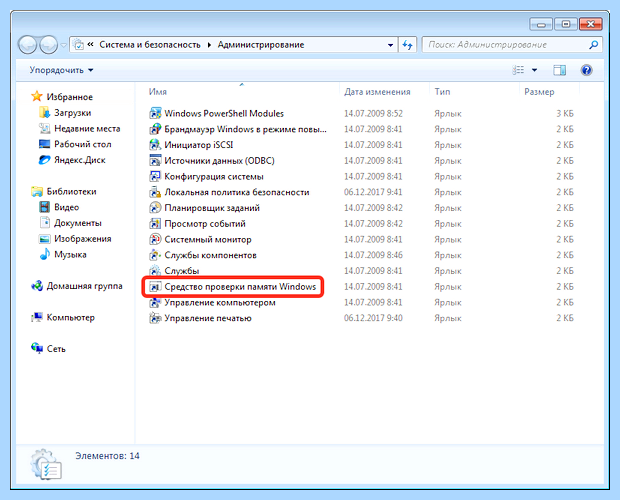This screenshot has width=620, height=500.
Task: Sort by the Дата изменения column header
Action: pos(377,92)
